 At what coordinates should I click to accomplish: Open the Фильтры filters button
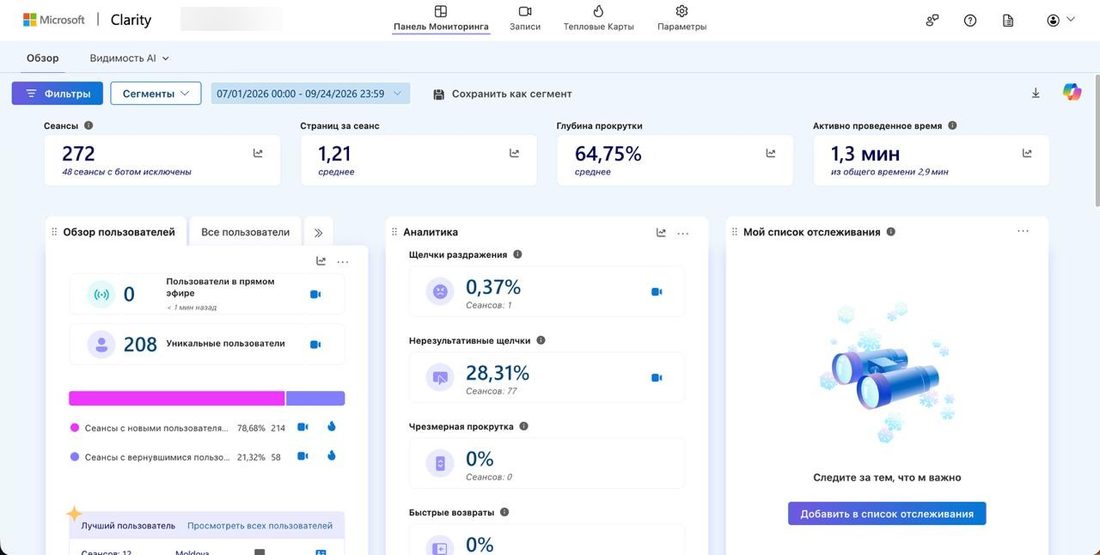point(58,93)
